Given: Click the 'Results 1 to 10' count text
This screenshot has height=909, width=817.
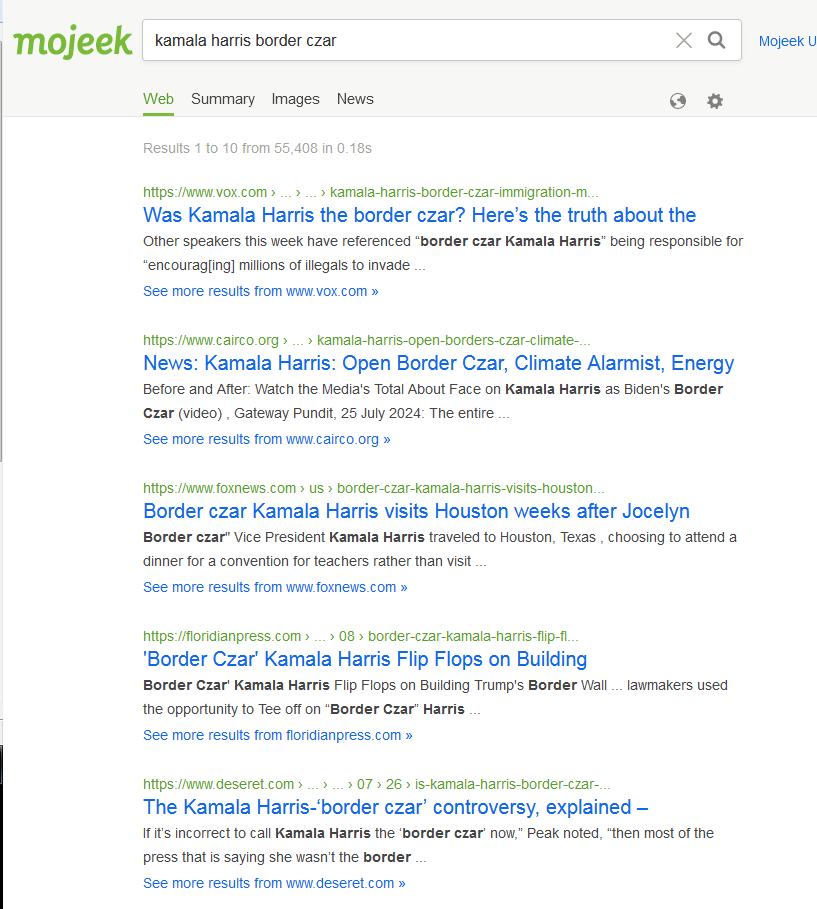Looking at the screenshot, I should coord(257,148).
